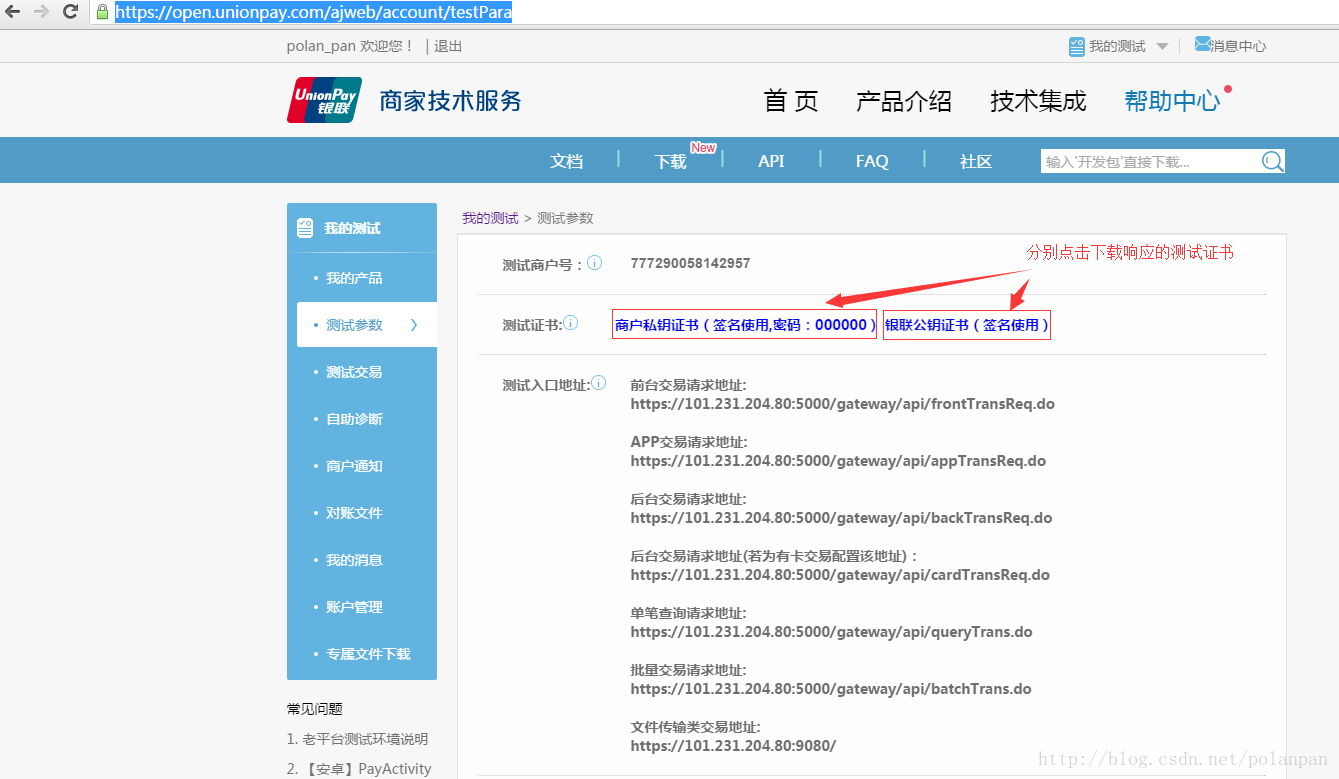
Task: Click the search magnifier icon
Action: (1272, 161)
